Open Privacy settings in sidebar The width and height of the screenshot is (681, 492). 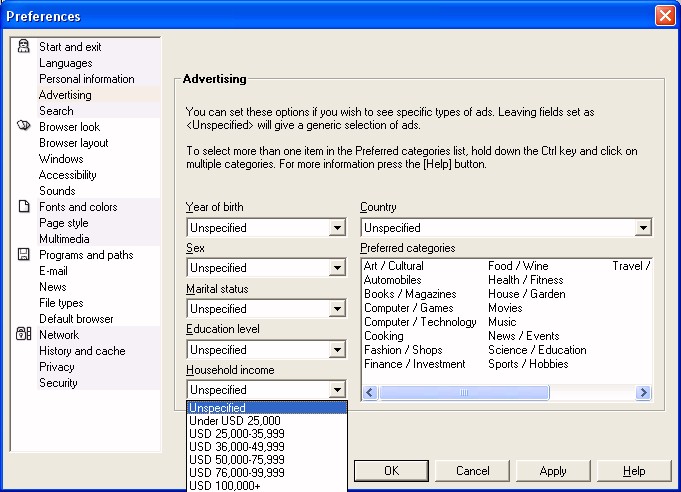tap(57, 367)
